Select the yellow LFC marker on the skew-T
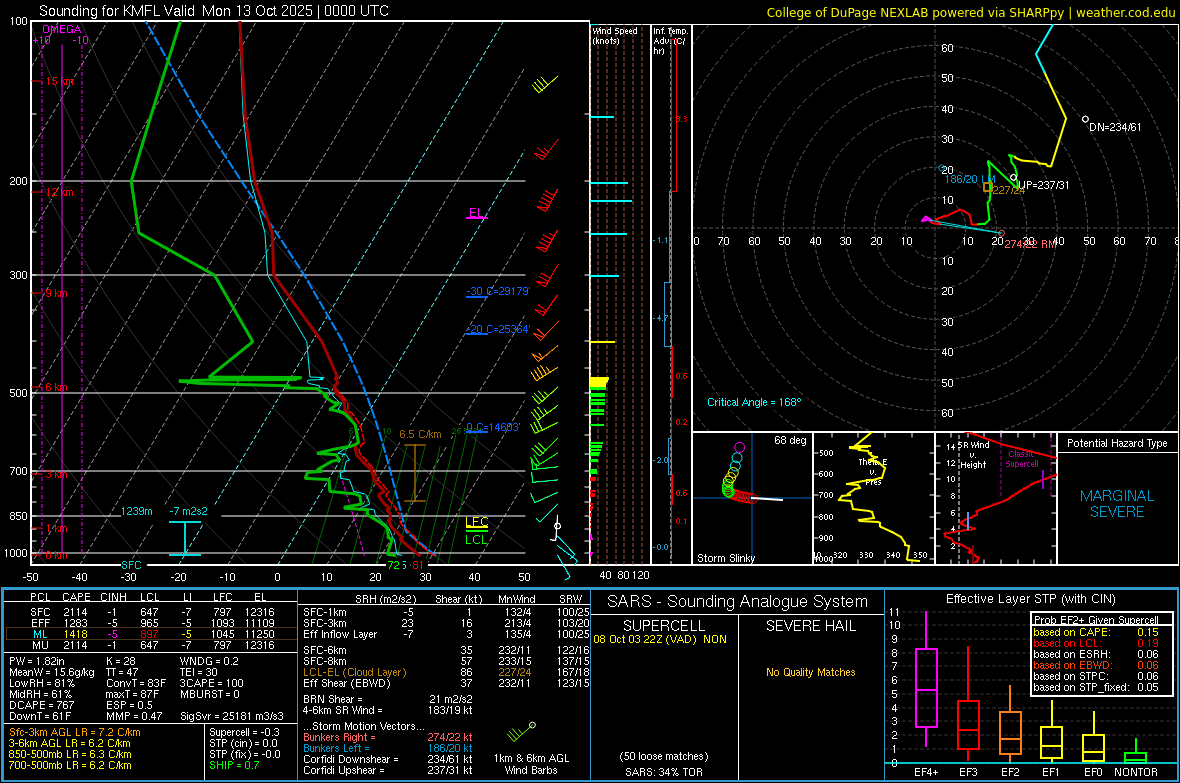 [x=476, y=523]
